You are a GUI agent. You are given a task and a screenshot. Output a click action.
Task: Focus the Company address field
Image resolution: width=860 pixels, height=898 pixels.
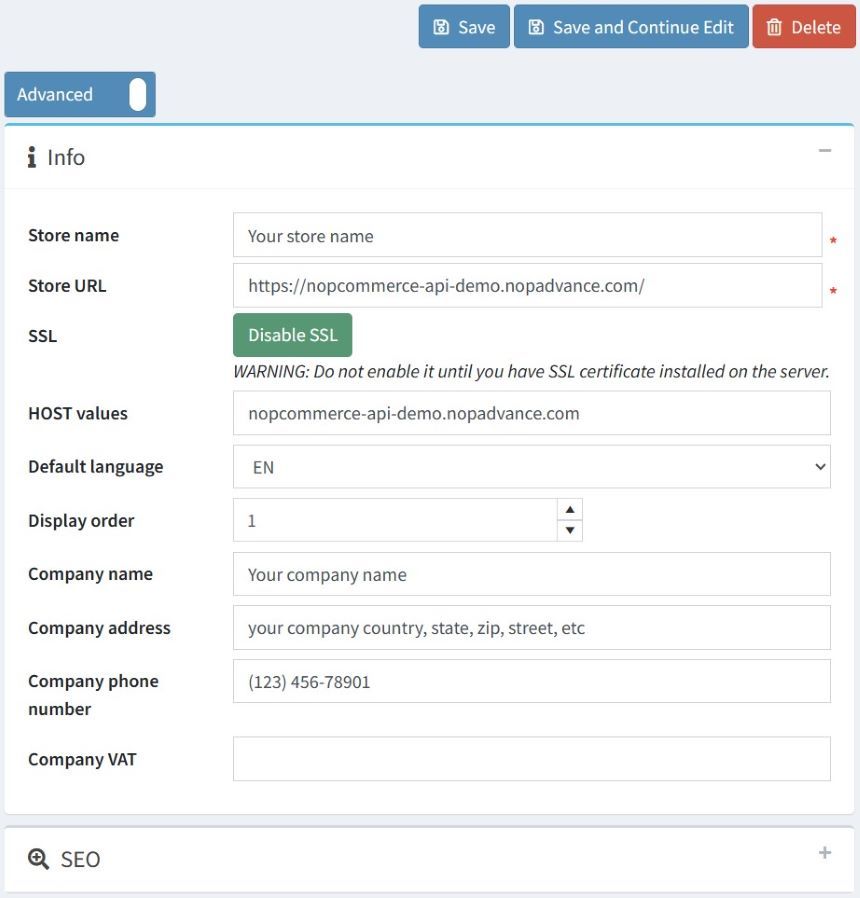(x=531, y=628)
